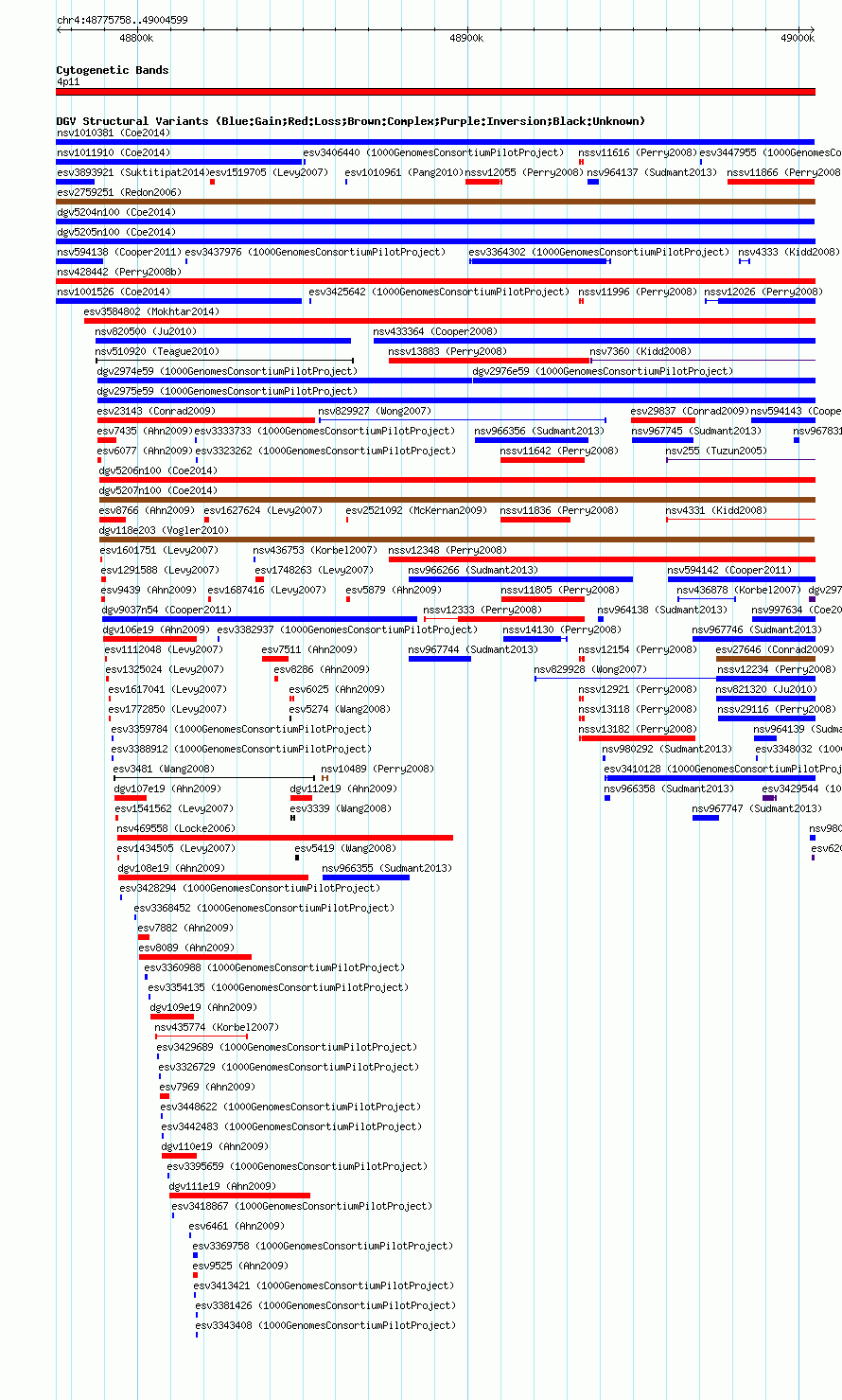
Task: Select nsv964137 (Sudmant2013) label
Action: pyautogui.click(x=652, y=173)
